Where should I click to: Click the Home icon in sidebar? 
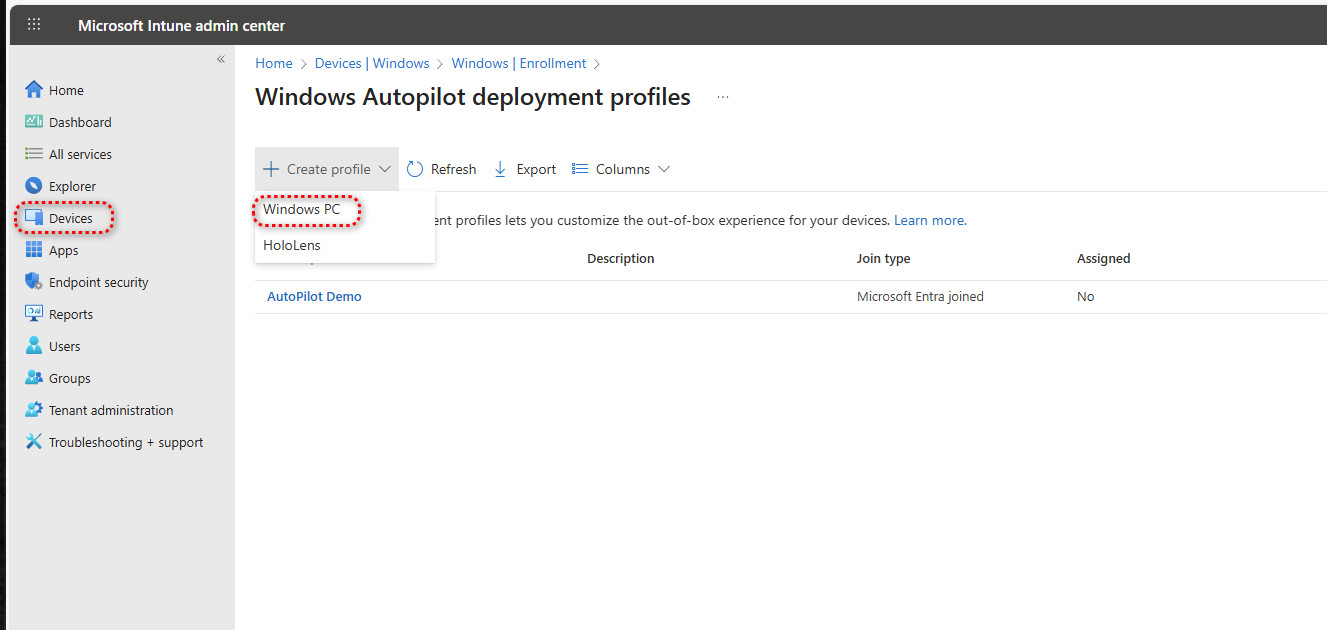[34, 90]
